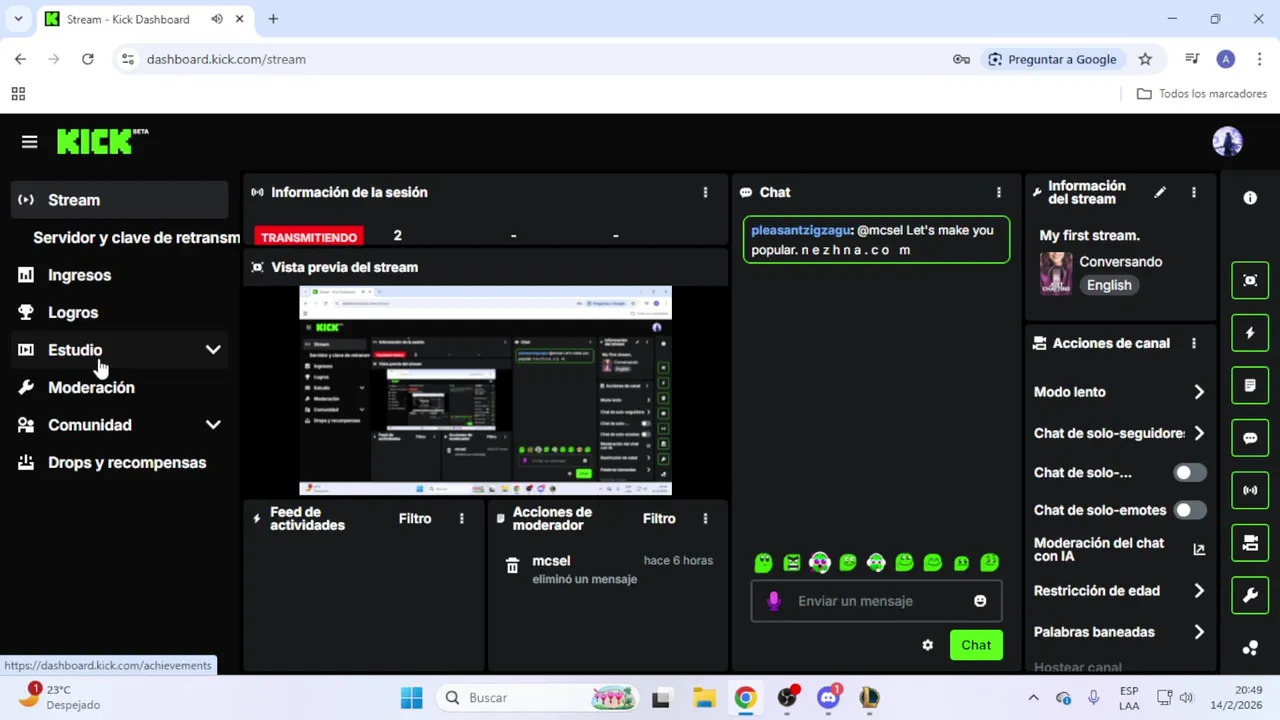
Task: Expand the Comunidad submenu chevron
Action: click(x=213, y=425)
